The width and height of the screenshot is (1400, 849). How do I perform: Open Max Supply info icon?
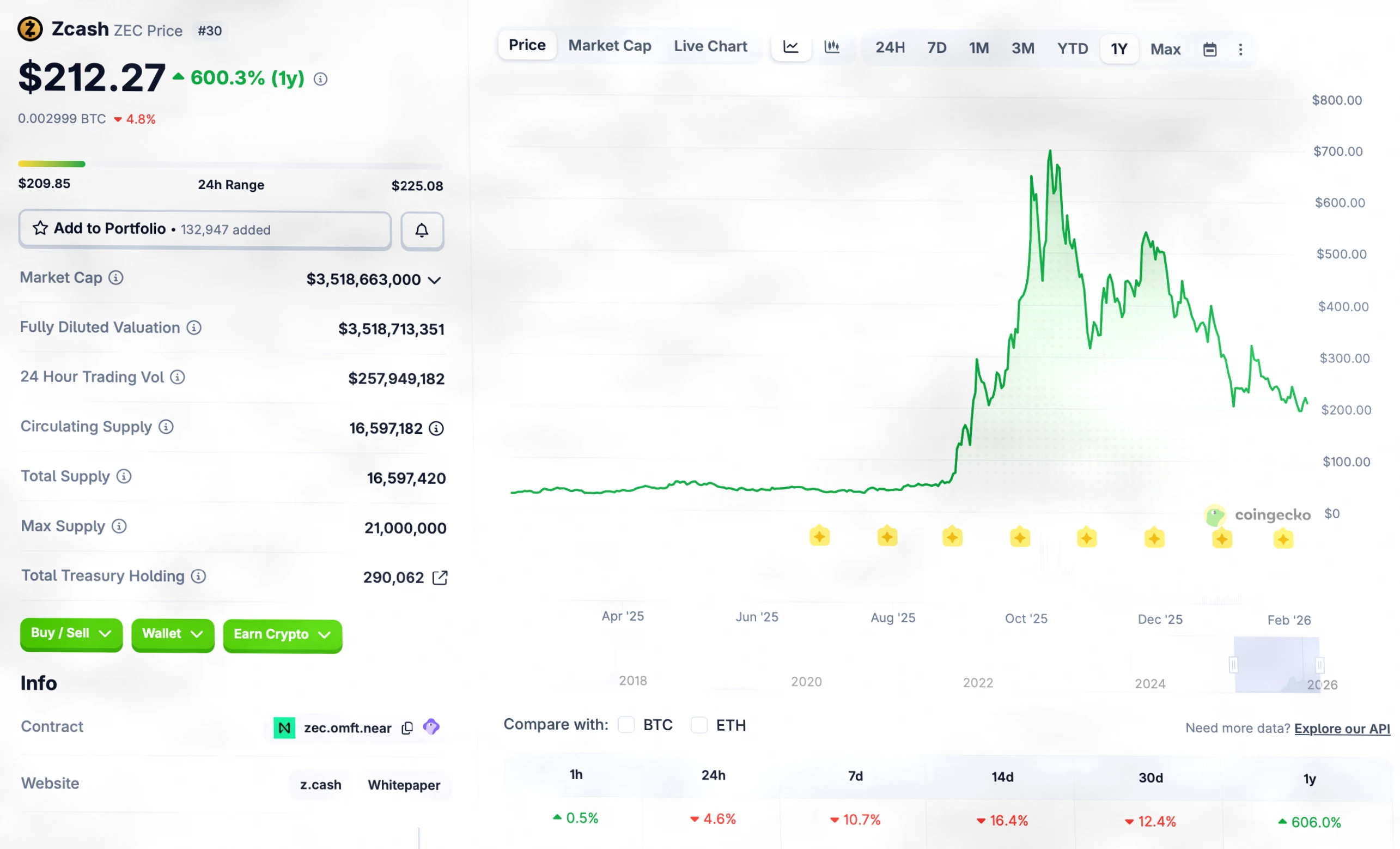[x=119, y=526]
